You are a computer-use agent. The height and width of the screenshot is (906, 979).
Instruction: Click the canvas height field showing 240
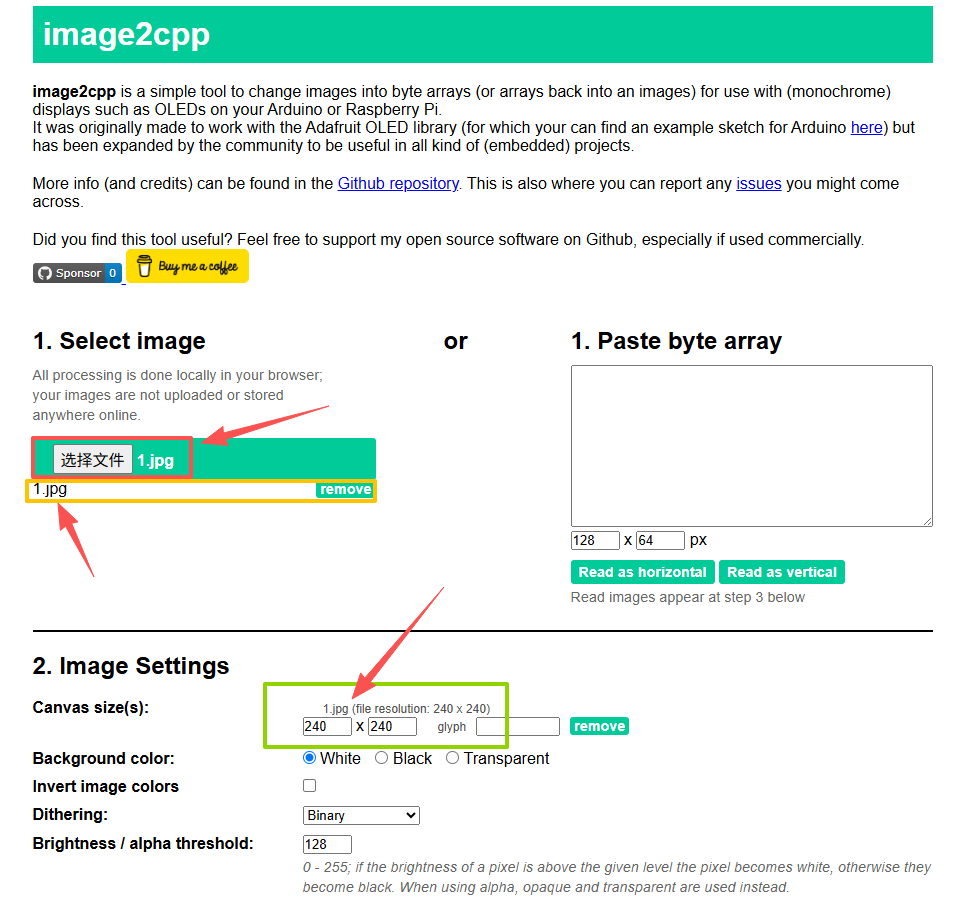(392, 726)
